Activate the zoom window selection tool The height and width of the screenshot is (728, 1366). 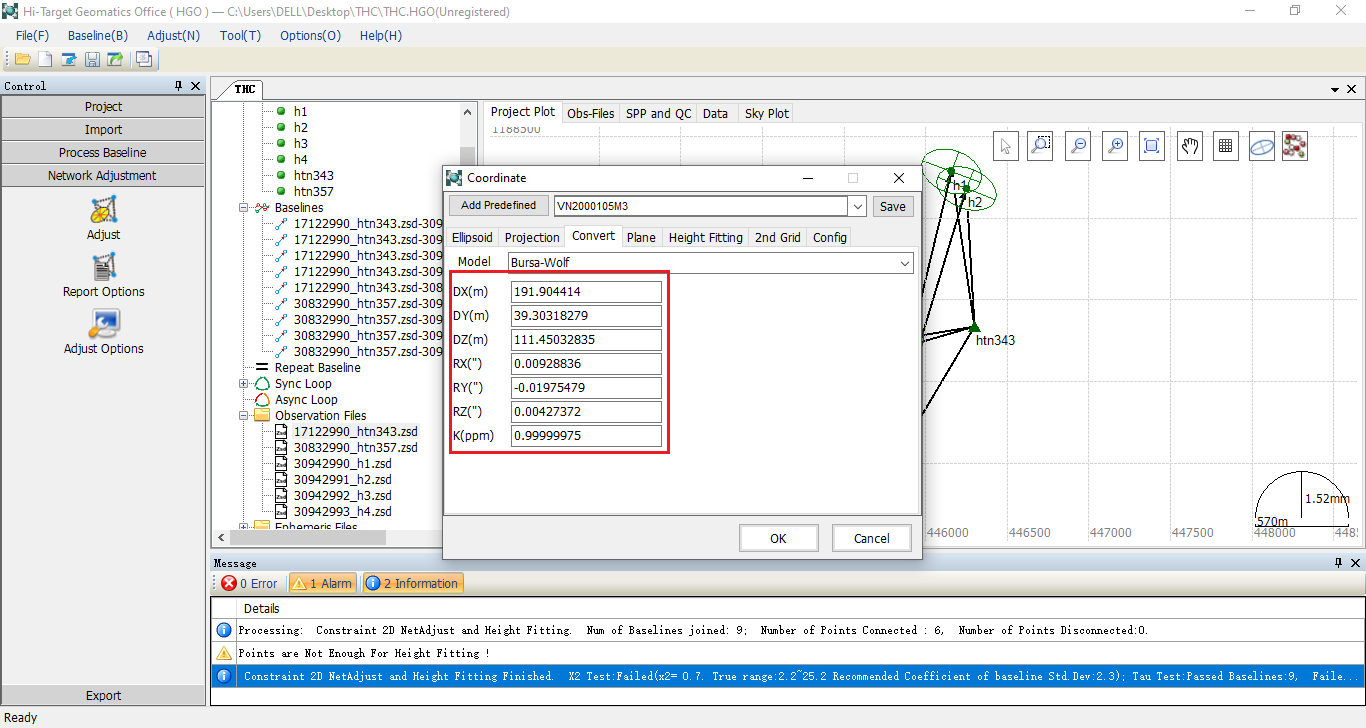point(1041,146)
